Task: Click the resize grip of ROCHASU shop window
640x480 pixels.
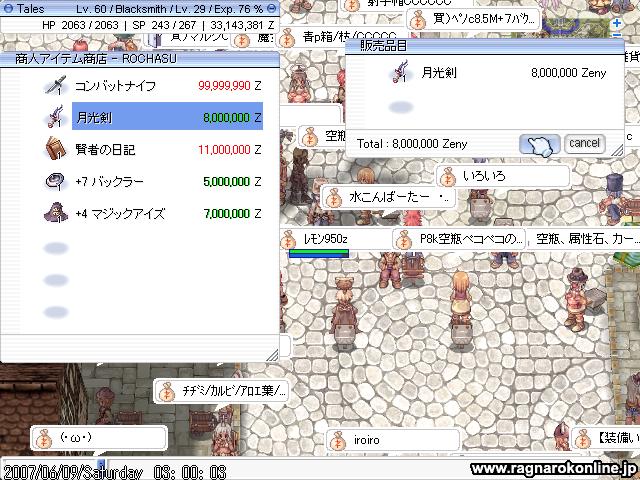Action: pos(272,355)
